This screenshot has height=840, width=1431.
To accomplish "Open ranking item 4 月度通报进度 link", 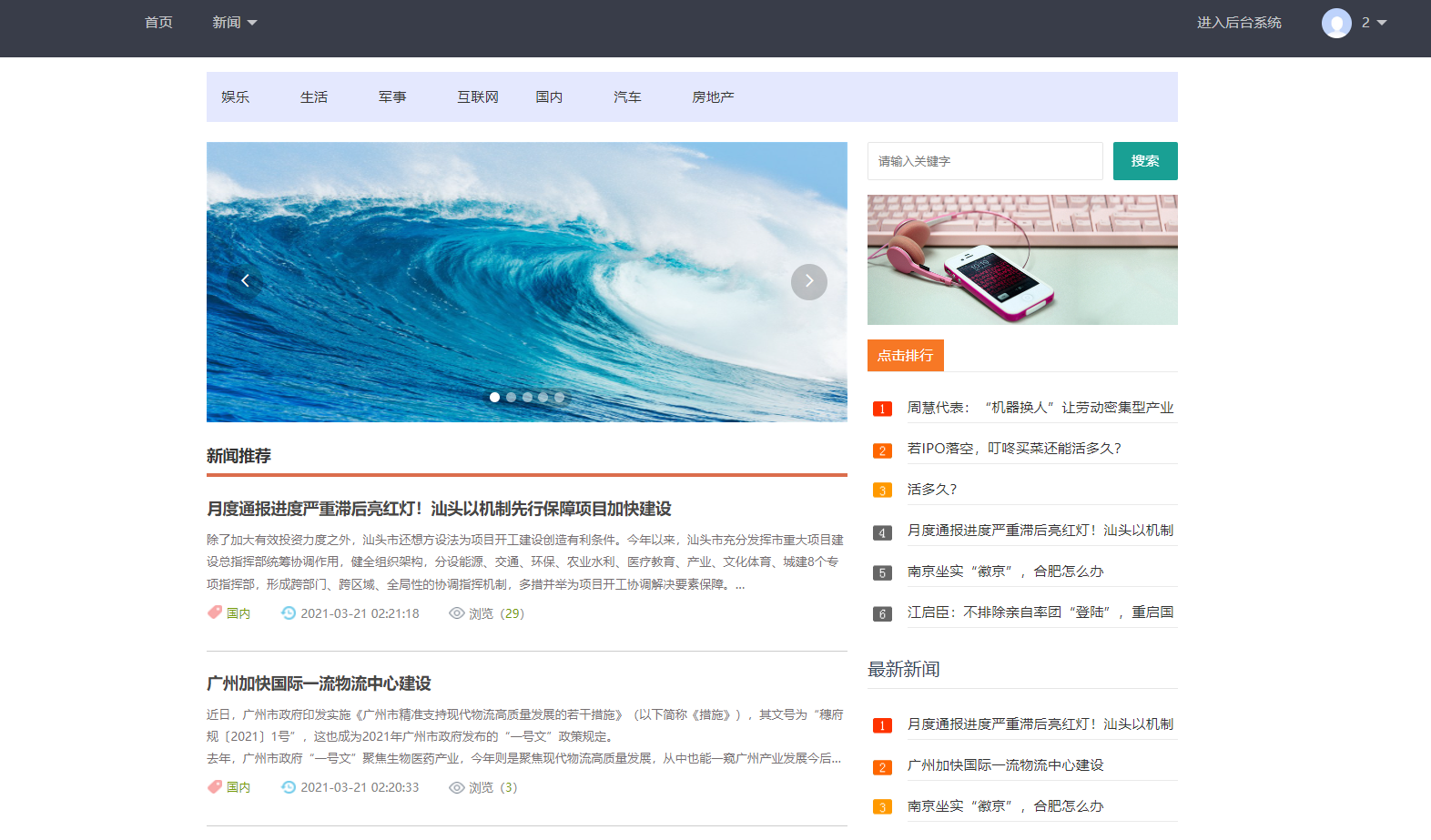I will pyautogui.click(x=1040, y=531).
